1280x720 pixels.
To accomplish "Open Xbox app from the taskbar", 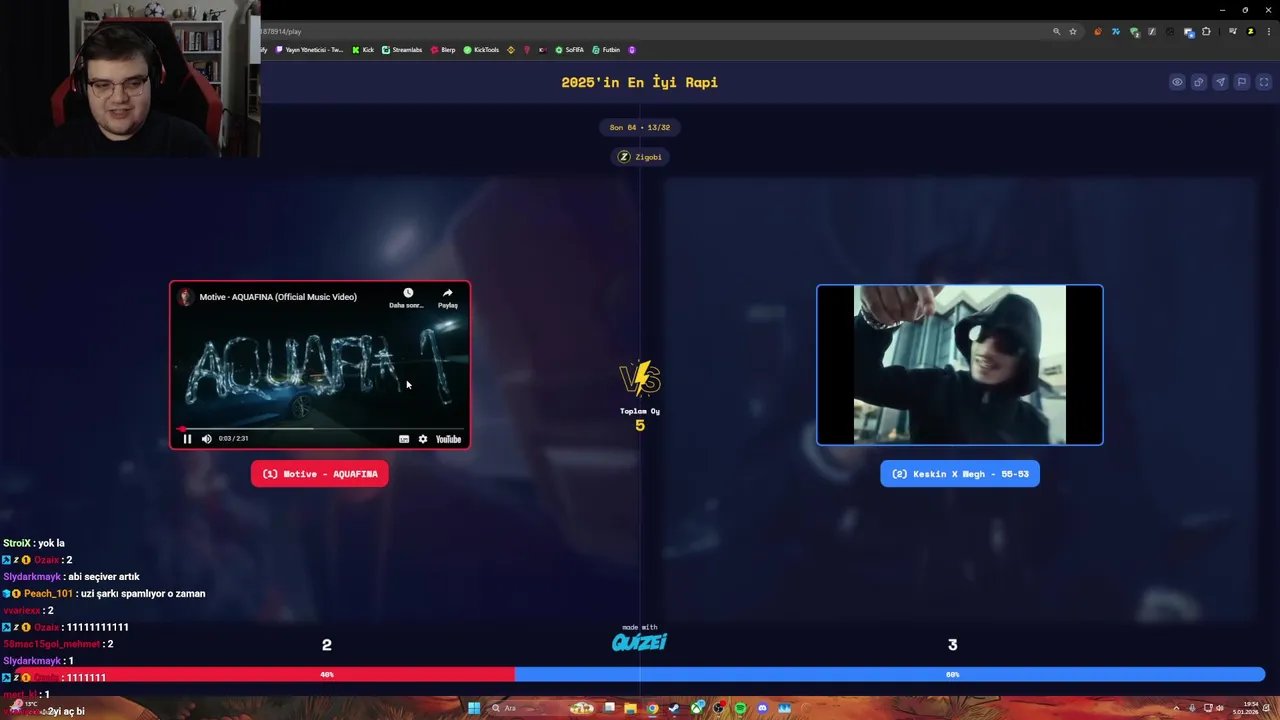I will (x=697, y=708).
